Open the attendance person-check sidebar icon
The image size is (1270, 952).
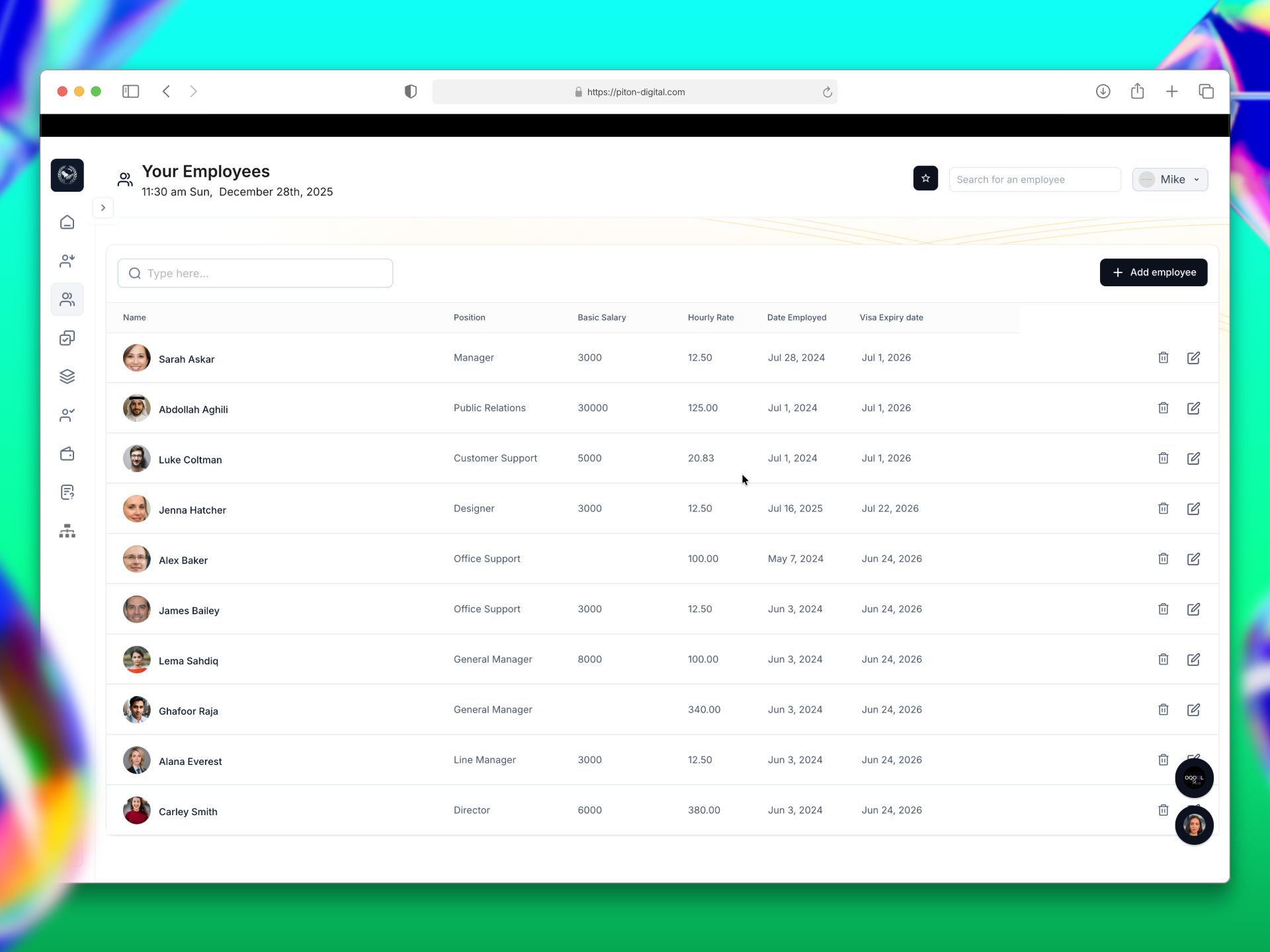point(67,415)
